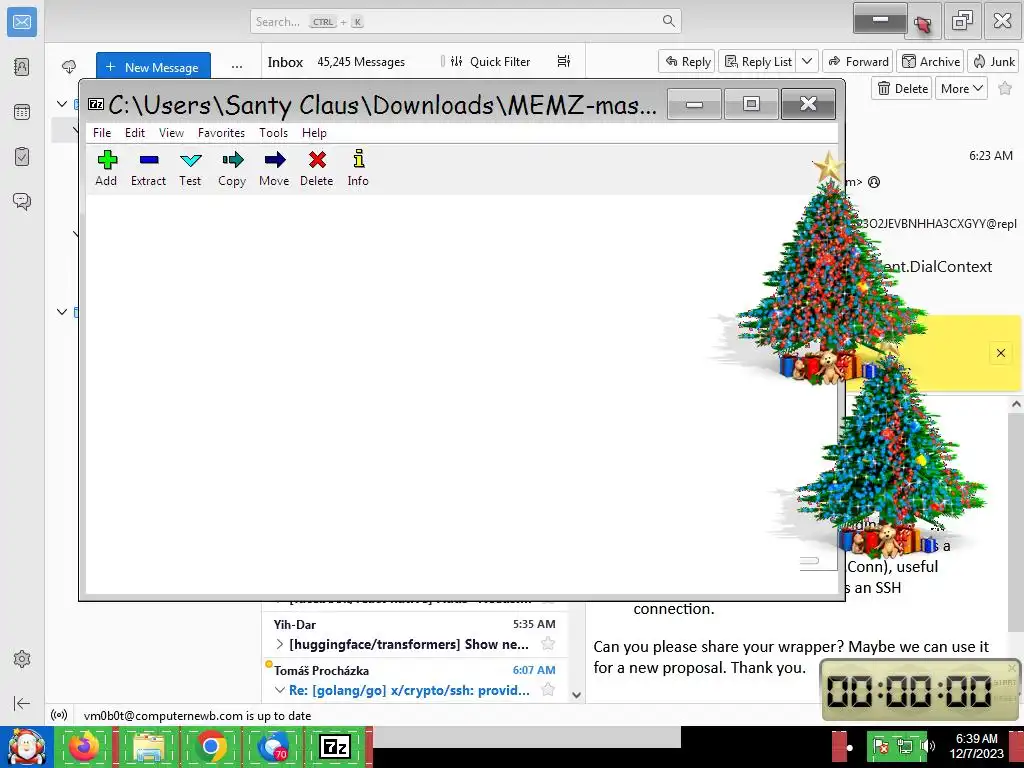Open the Favorites menu in 7-Zip
Image resolution: width=1024 pixels, height=768 pixels.
click(221, 133)
